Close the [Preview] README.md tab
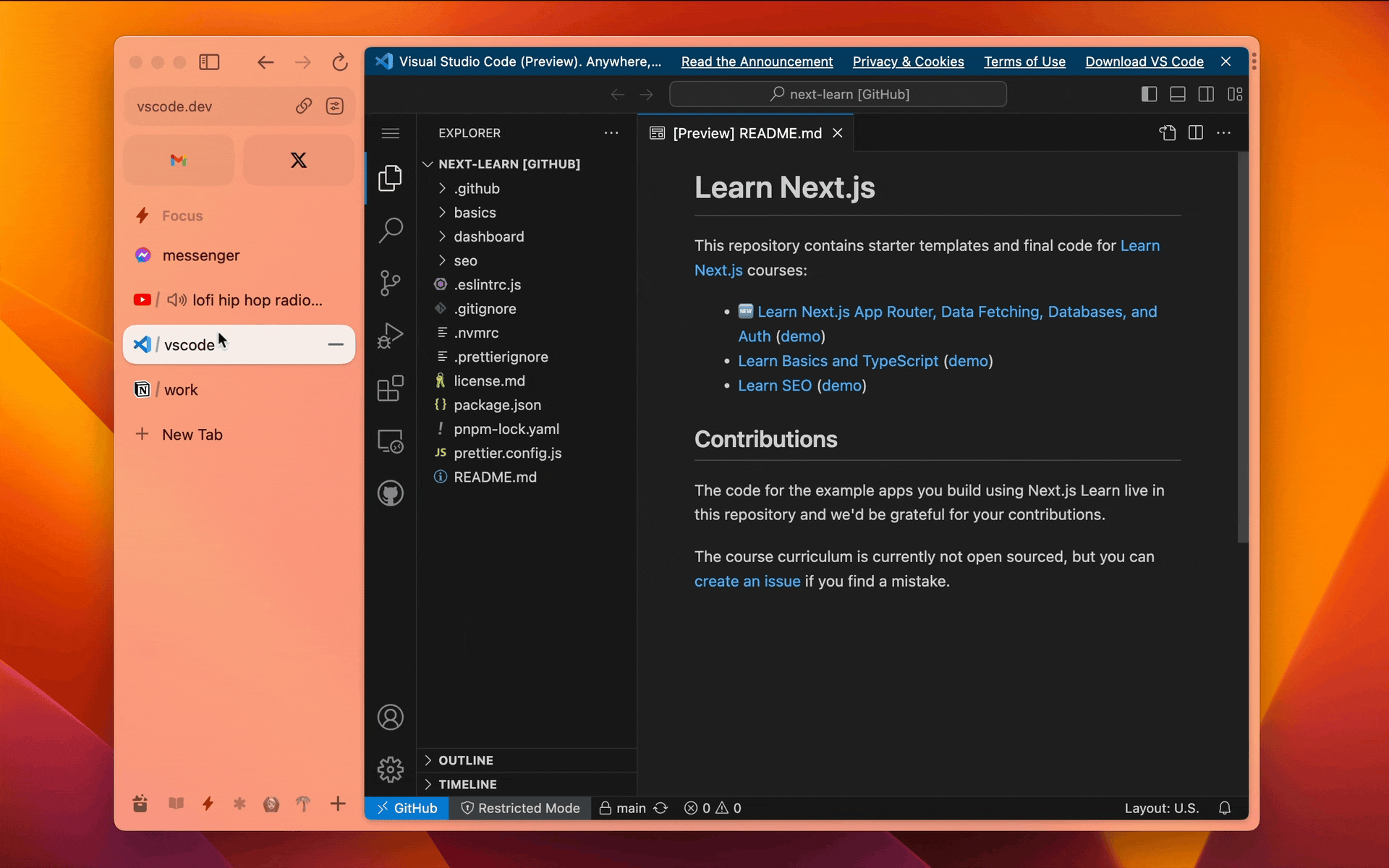1389x868 pixels. [x=838, y=133]
